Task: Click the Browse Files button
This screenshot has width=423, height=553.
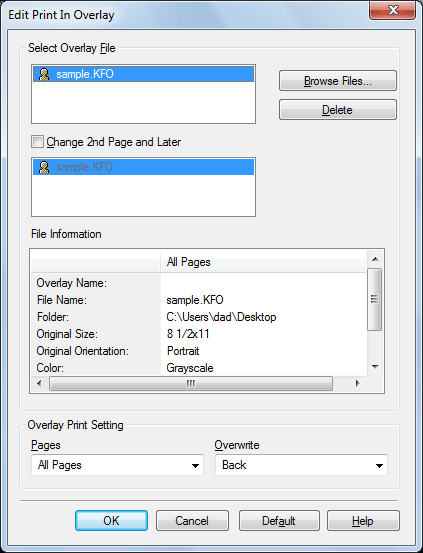Action: click(338, 81)
